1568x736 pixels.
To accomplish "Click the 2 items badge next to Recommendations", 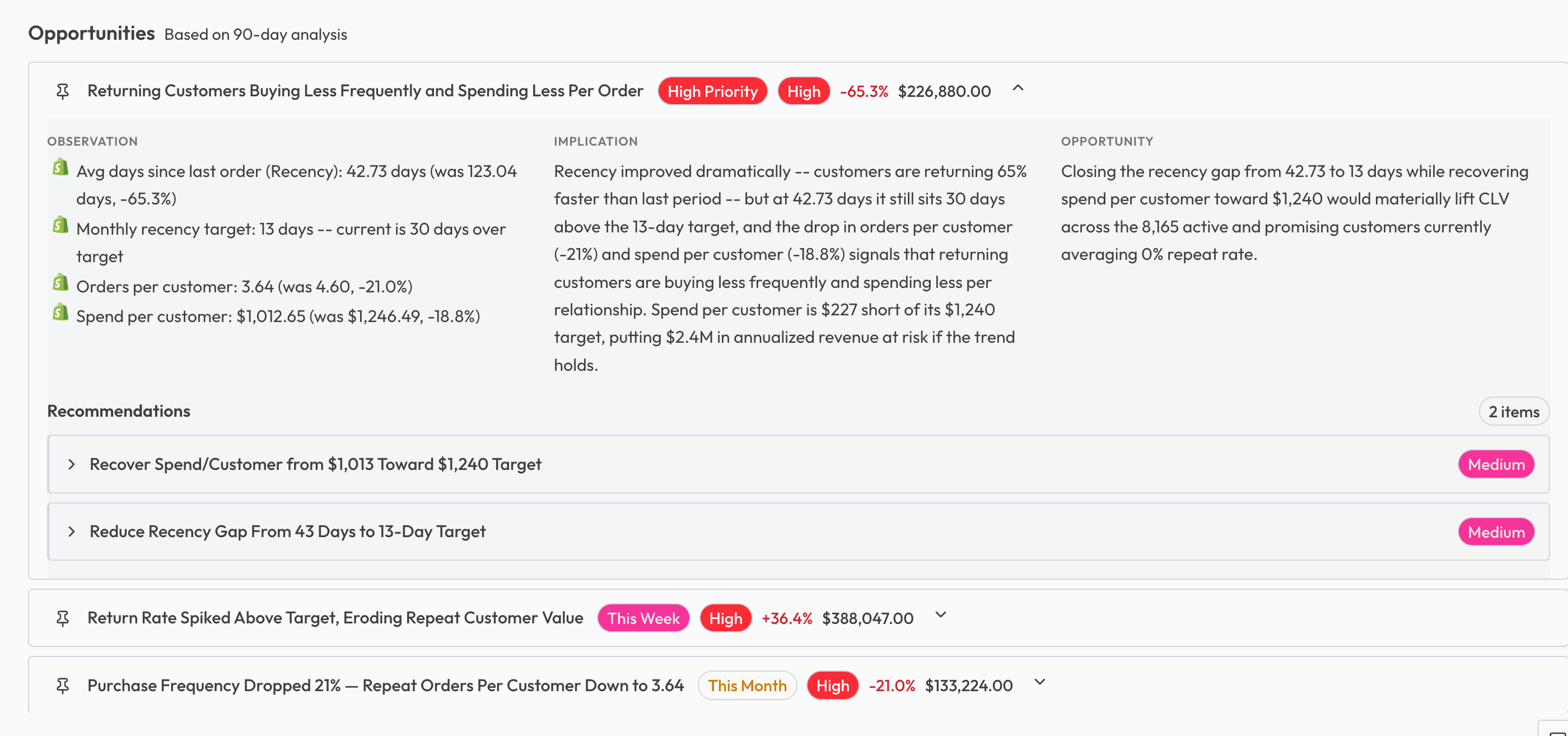I will (1514, 411).
